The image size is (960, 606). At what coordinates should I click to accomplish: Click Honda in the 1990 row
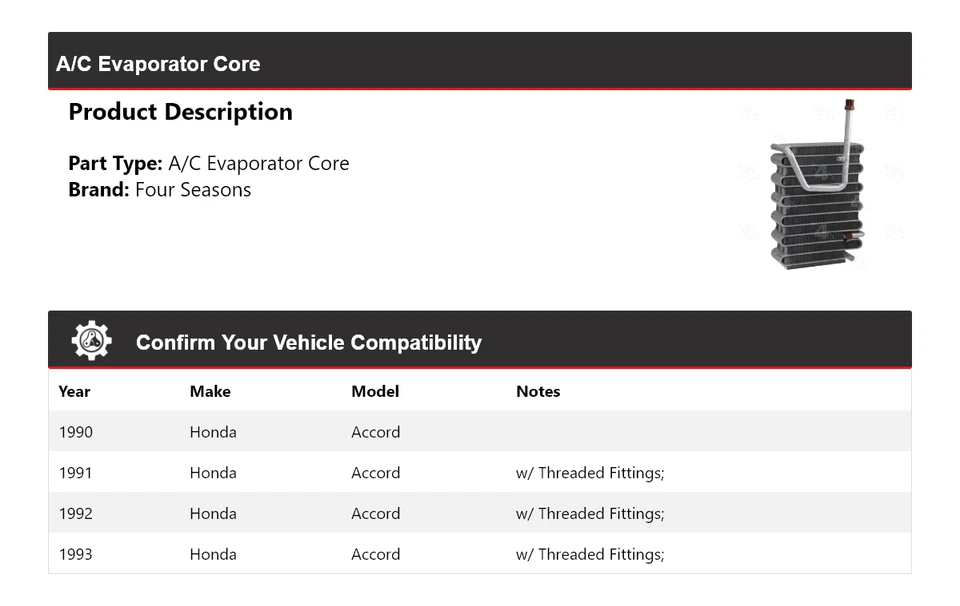[213, 432]
